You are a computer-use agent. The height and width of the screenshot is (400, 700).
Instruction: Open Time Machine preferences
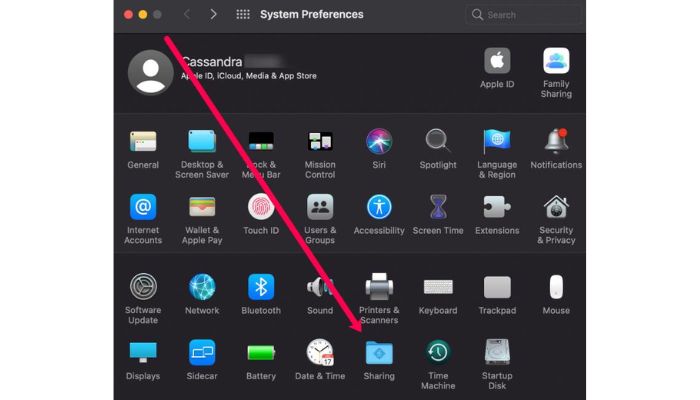click(438, 352)
